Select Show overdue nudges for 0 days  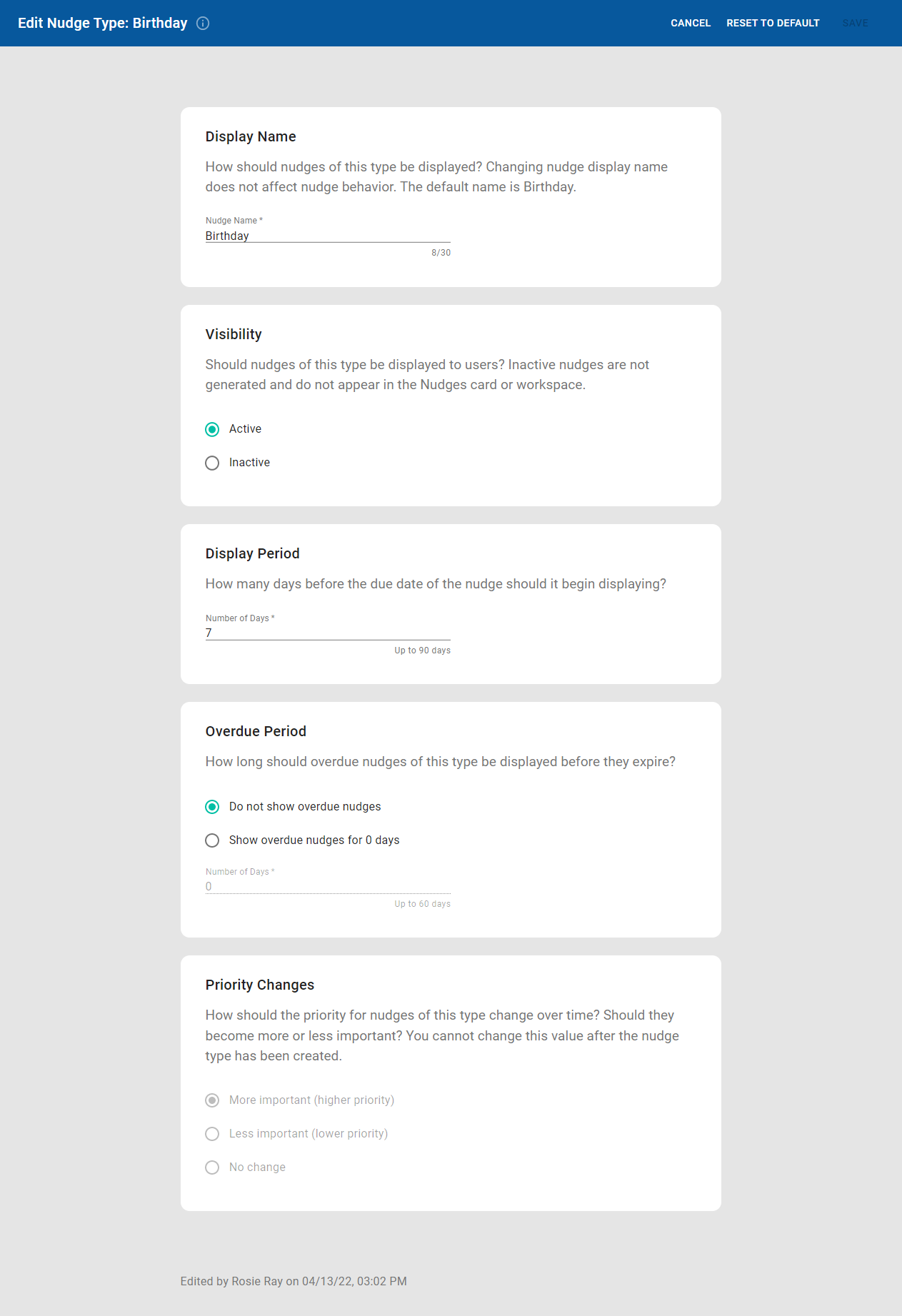pos(212,840)
